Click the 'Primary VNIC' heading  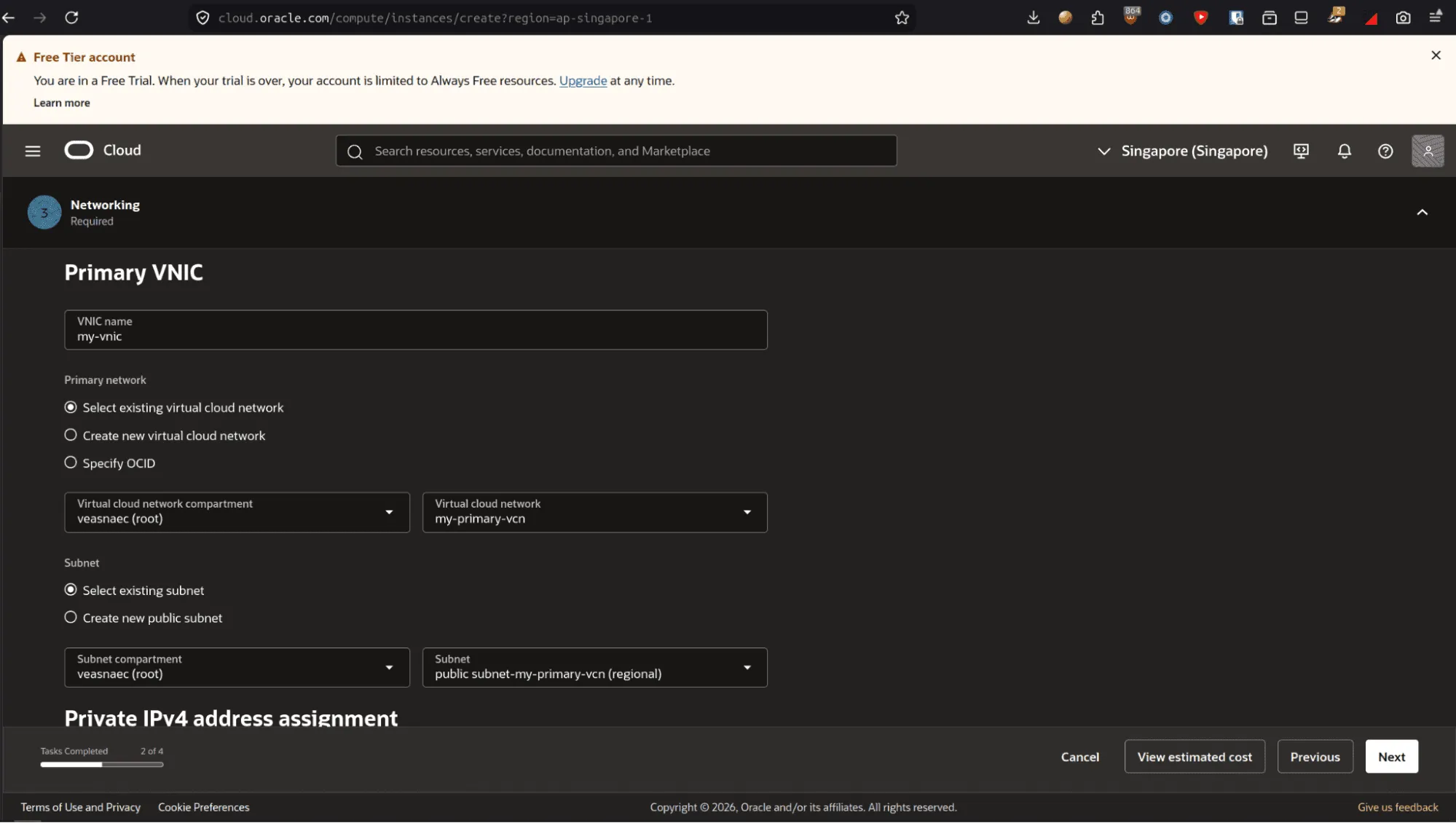click(134, 272)
